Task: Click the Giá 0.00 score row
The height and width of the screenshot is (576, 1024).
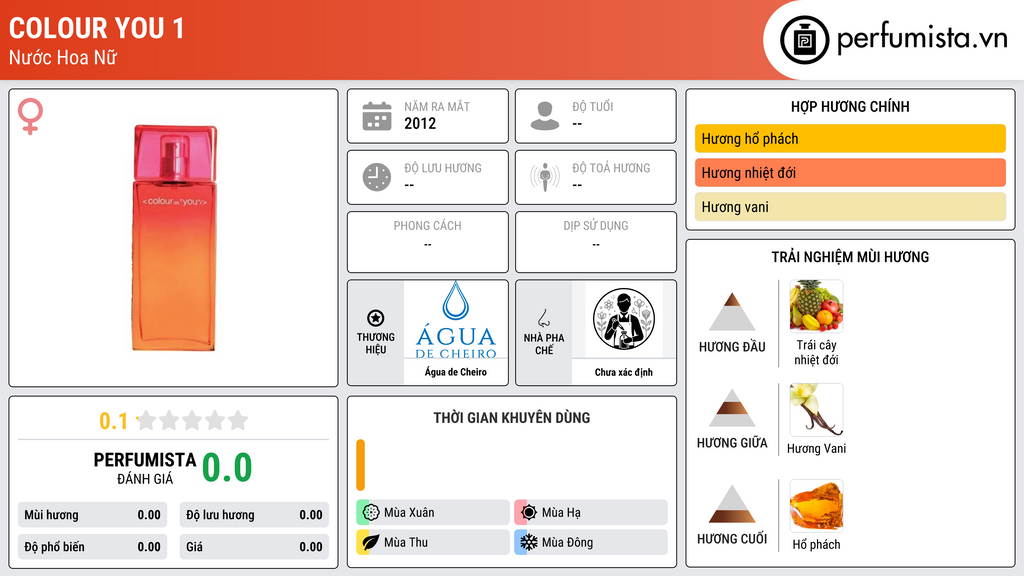Action: click(254, 547)
